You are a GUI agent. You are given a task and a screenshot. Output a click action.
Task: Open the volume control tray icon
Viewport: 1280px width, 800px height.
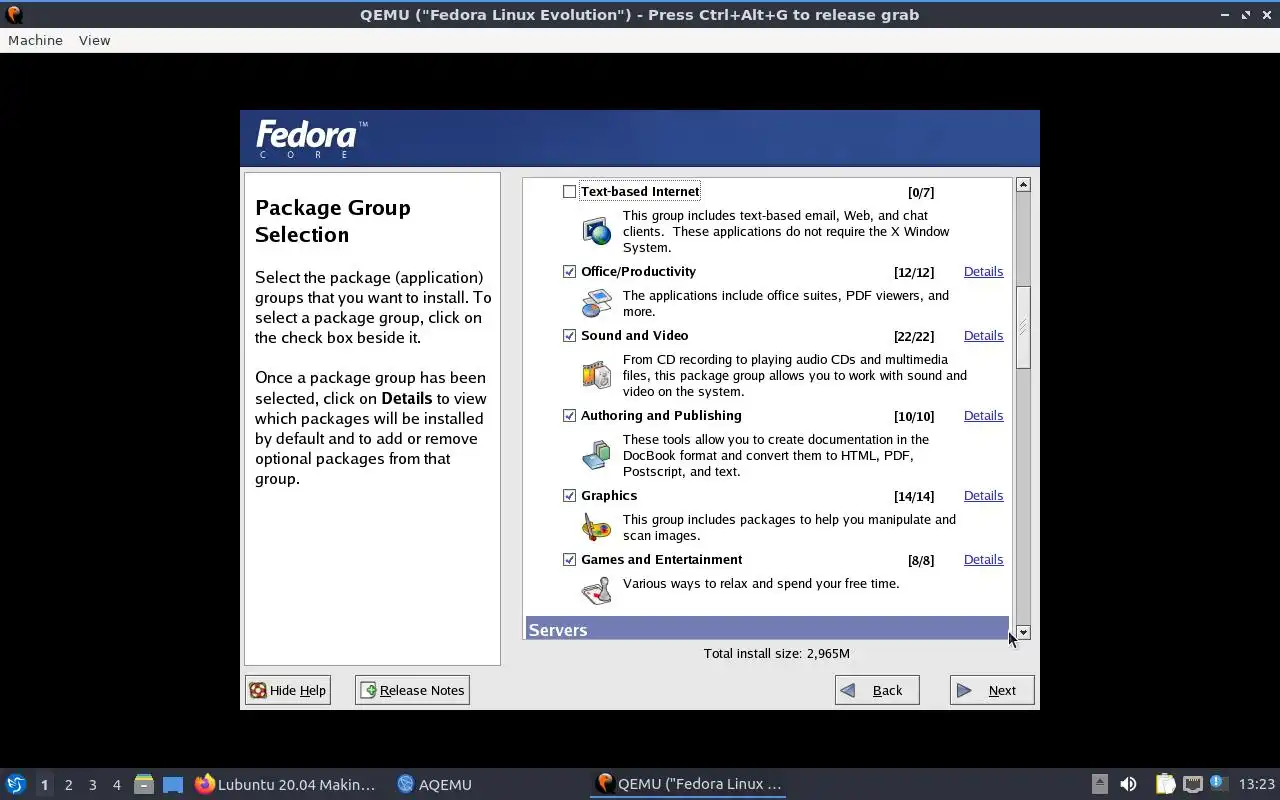1128,784
